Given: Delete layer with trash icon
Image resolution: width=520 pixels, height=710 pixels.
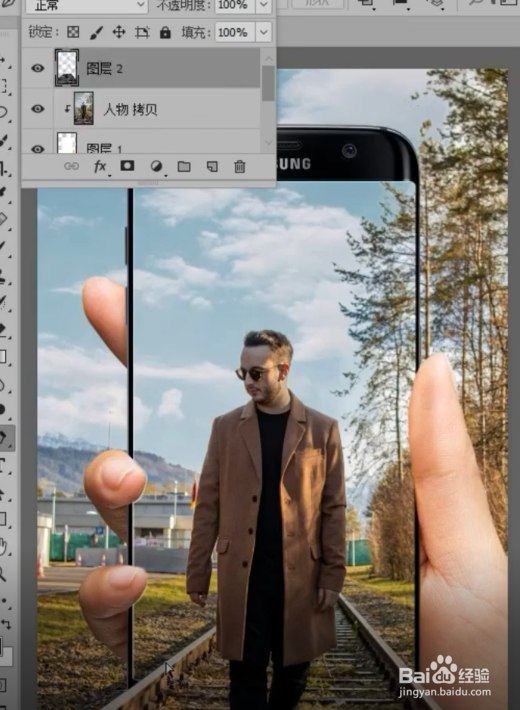Looking at the screenshot, I should [x=240, y=167].
